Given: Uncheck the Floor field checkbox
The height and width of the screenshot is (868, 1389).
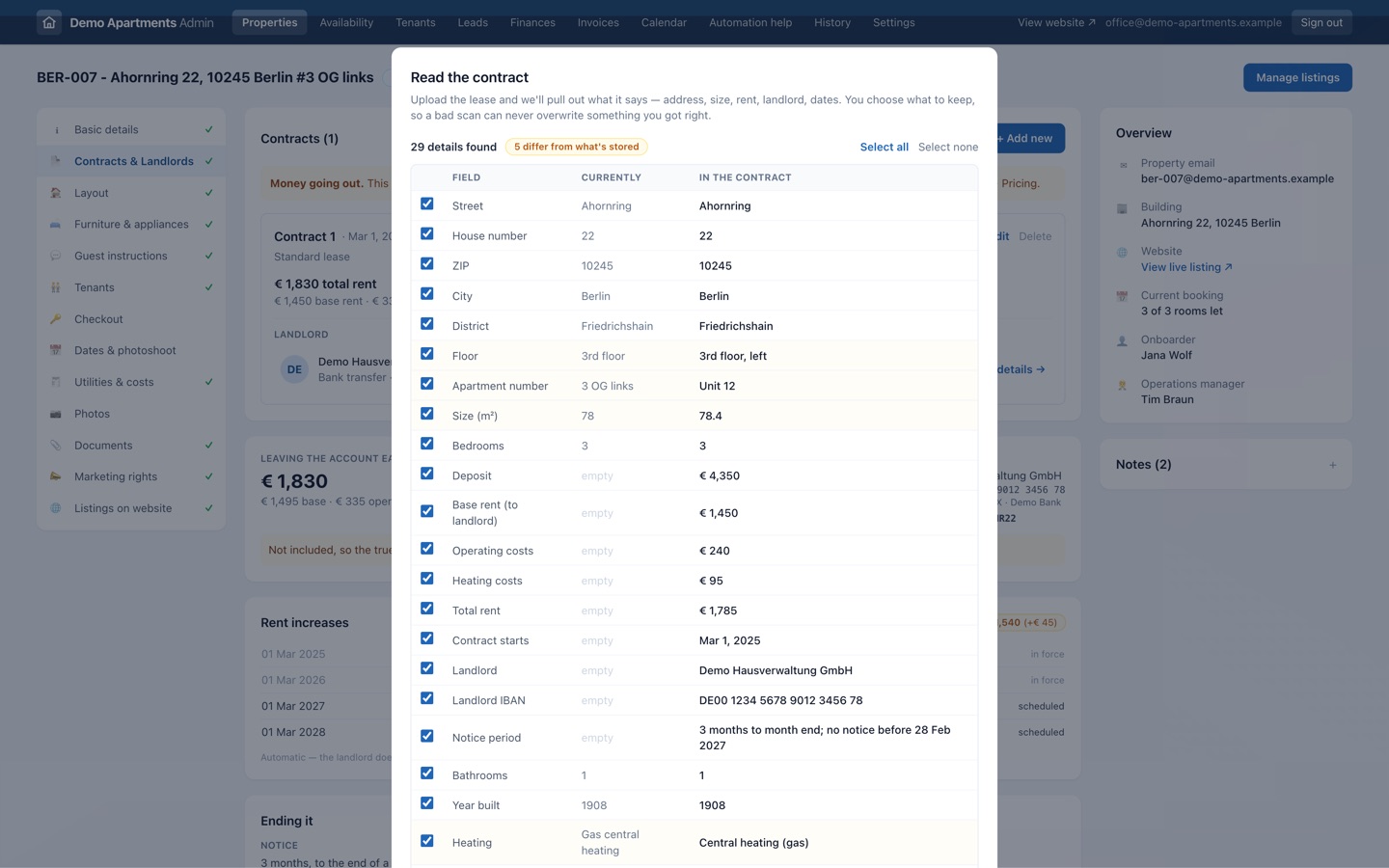Looking at the screenshot, I should pos(427,354).
